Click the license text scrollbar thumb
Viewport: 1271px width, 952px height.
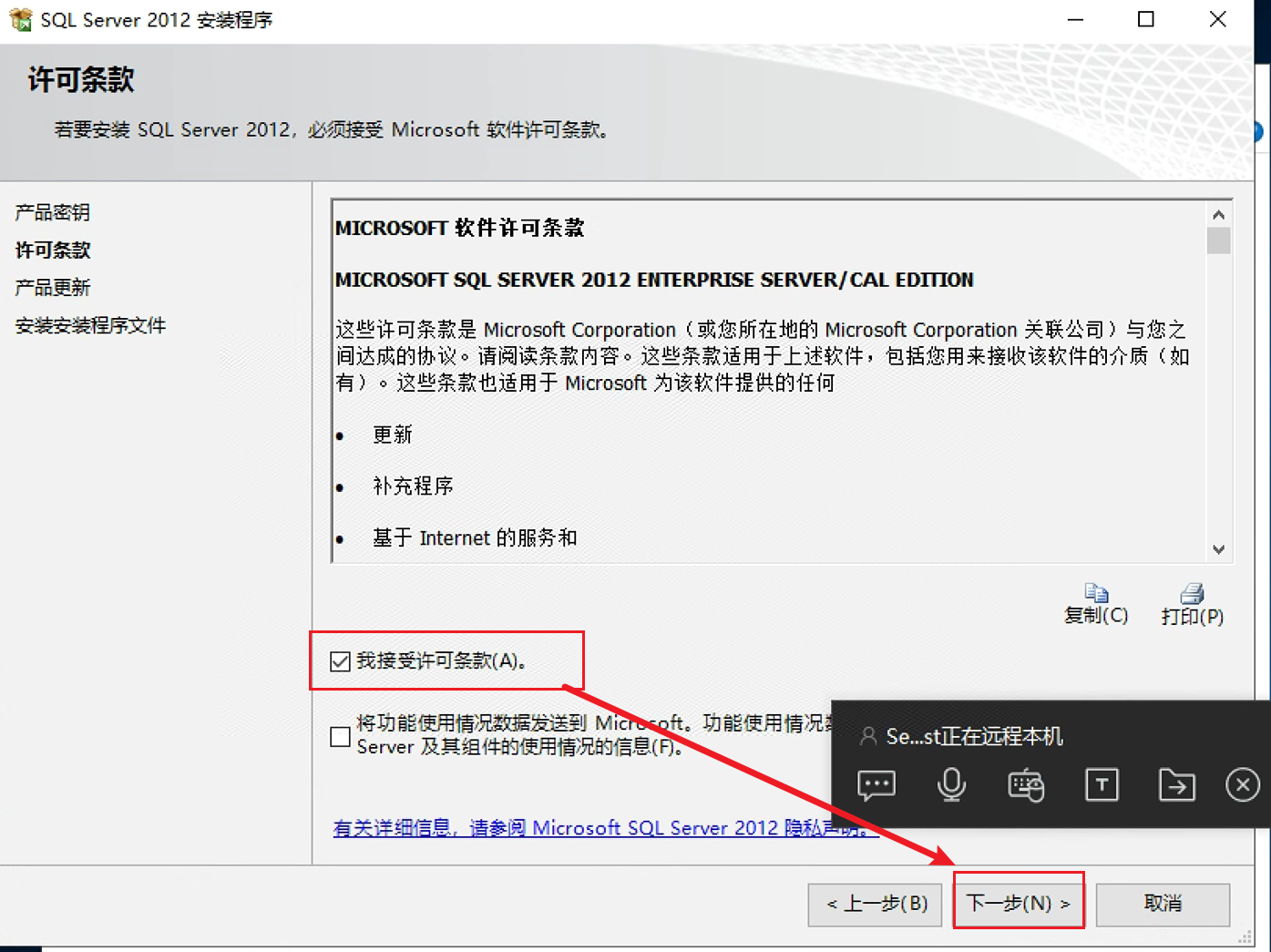[x=1218, y=241]
